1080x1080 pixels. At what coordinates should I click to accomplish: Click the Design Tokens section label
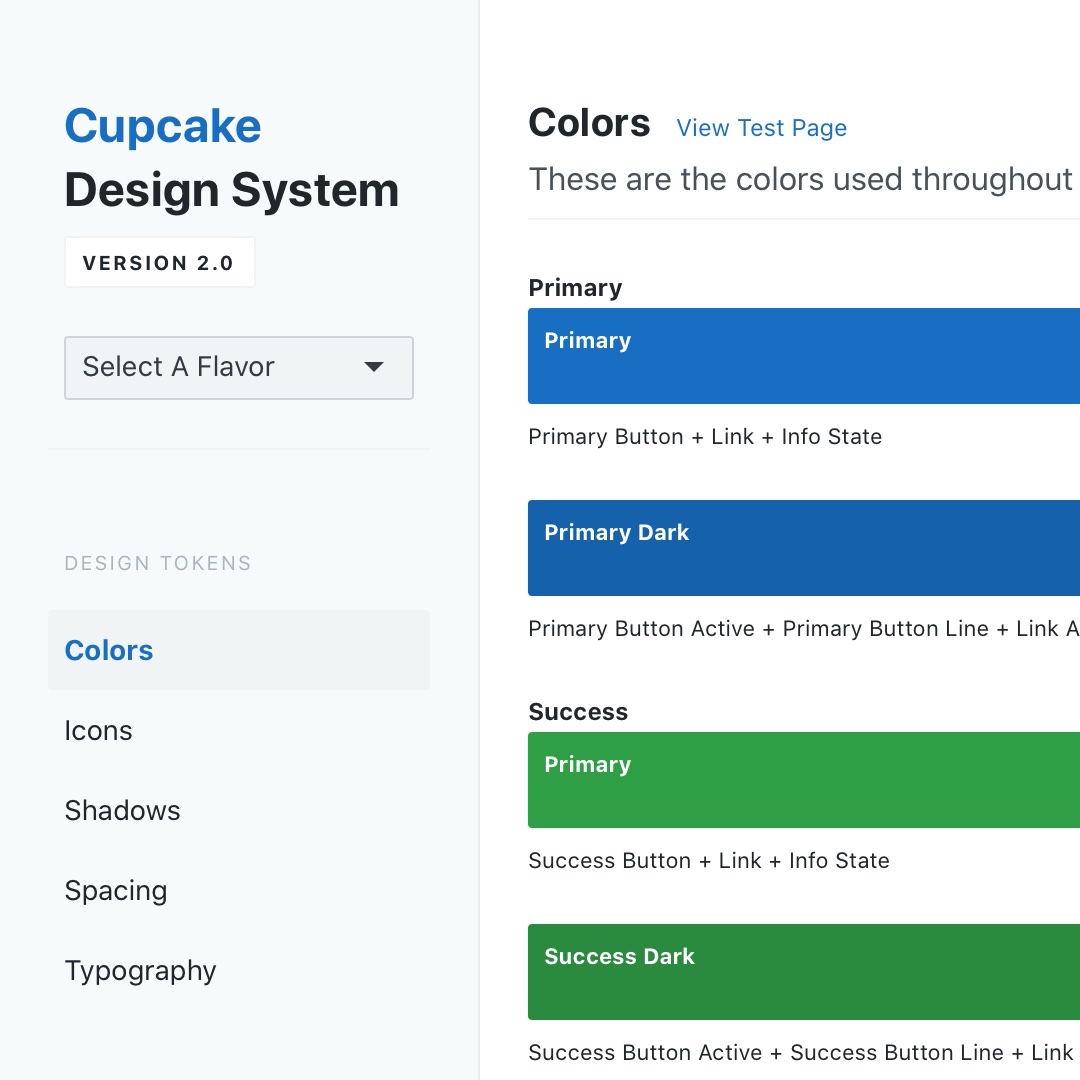coord(158,563)
